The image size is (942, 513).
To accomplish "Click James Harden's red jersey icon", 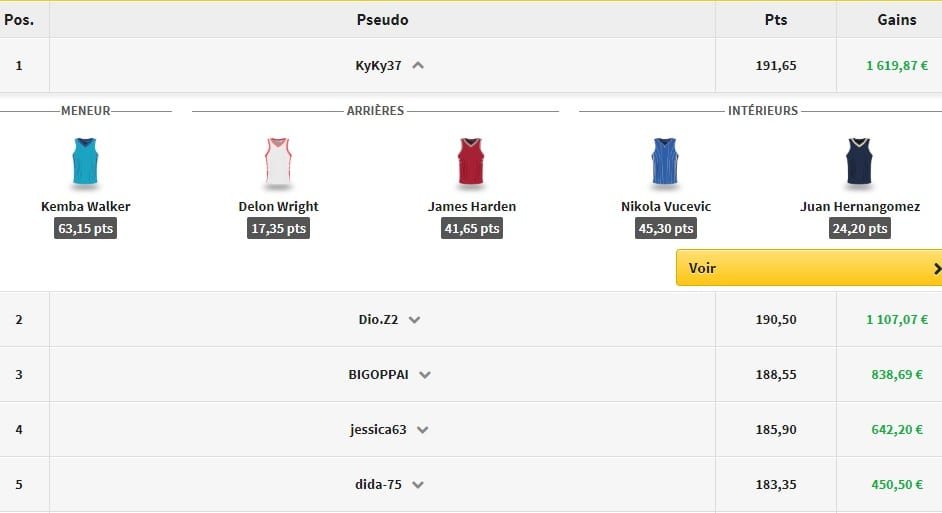I will (x=471, y=161).
